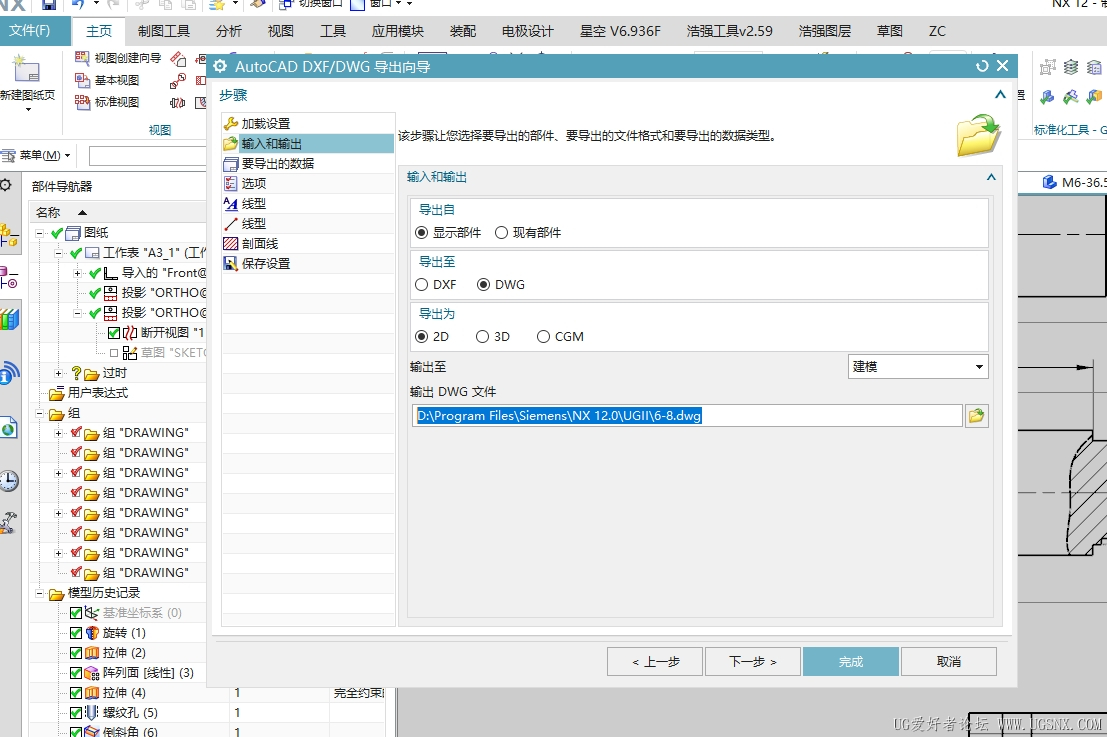Toggle the 旋转 (1) feature checkbox

76,633
